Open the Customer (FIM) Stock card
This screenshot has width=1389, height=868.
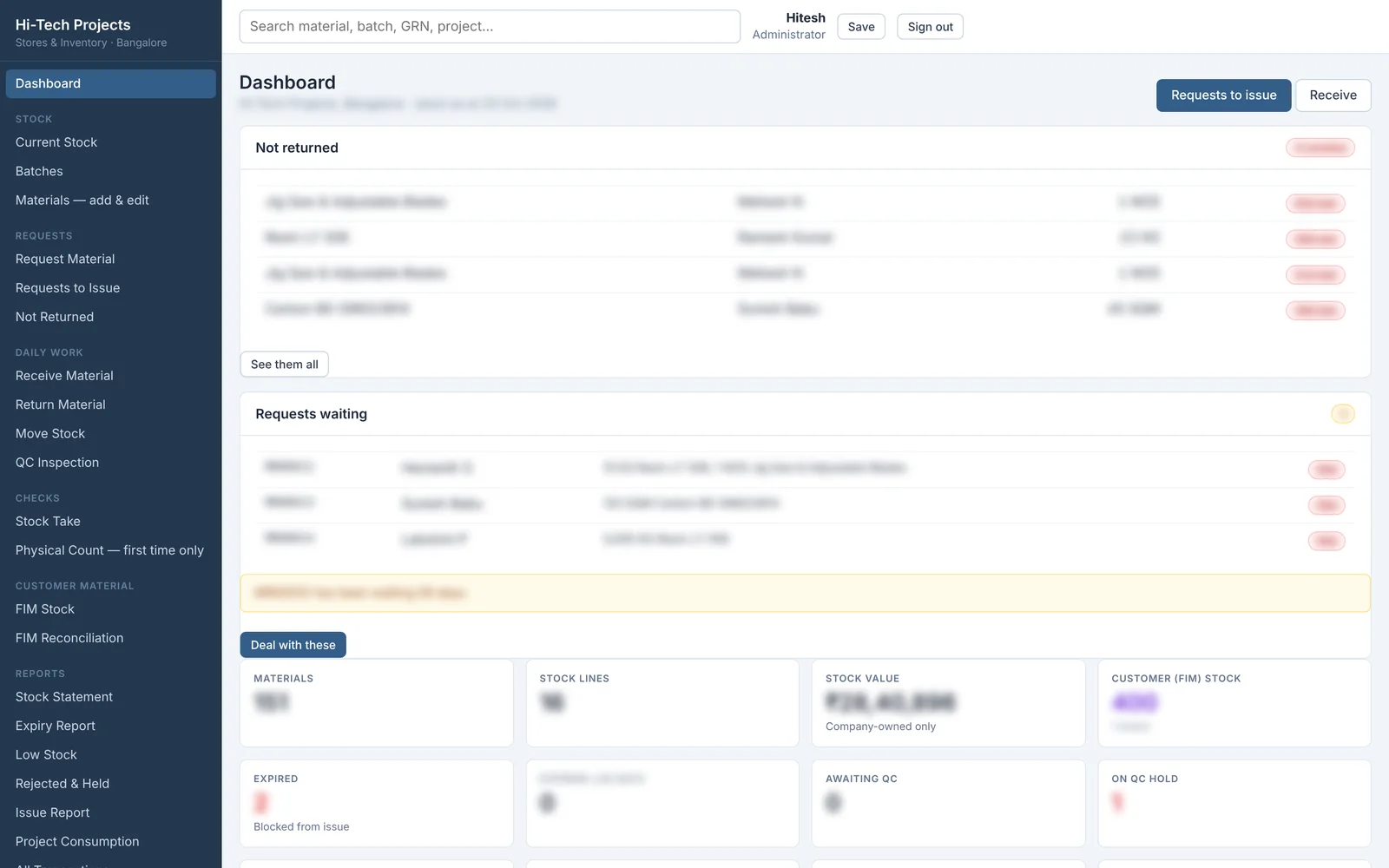[x=1234, y=703]
